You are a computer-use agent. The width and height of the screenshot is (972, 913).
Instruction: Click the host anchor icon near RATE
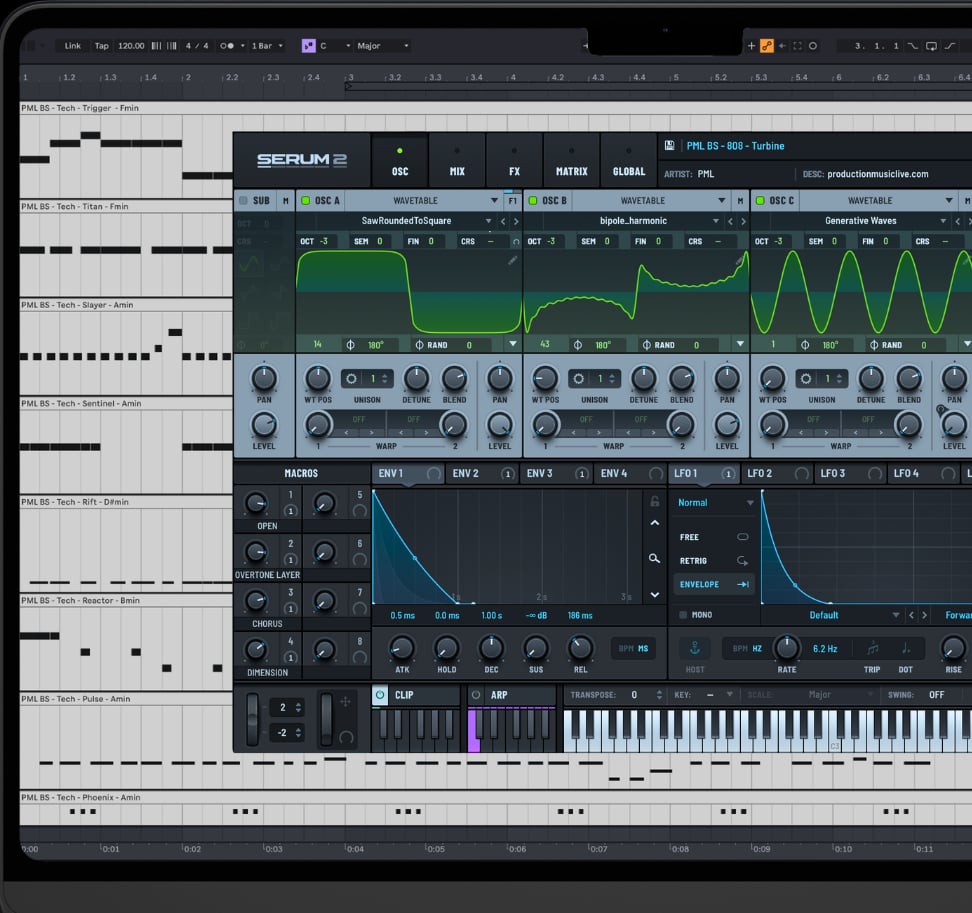pyautogui.click(x=694, y=649)
